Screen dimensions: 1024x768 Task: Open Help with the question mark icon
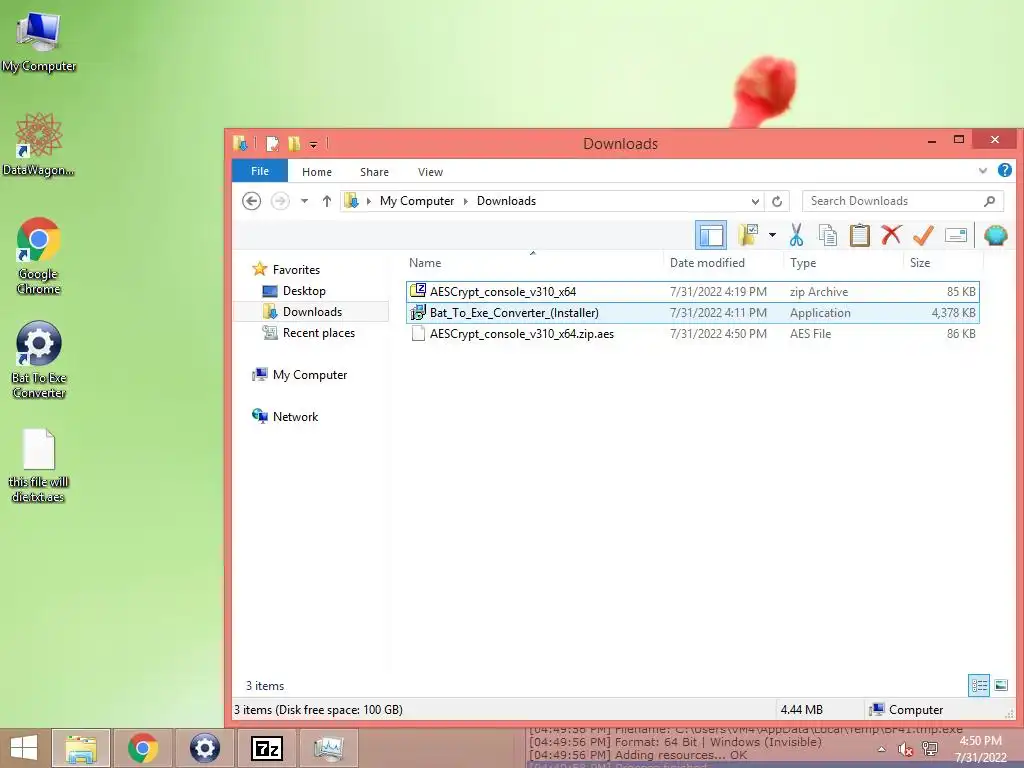[x=1004, y=170]
